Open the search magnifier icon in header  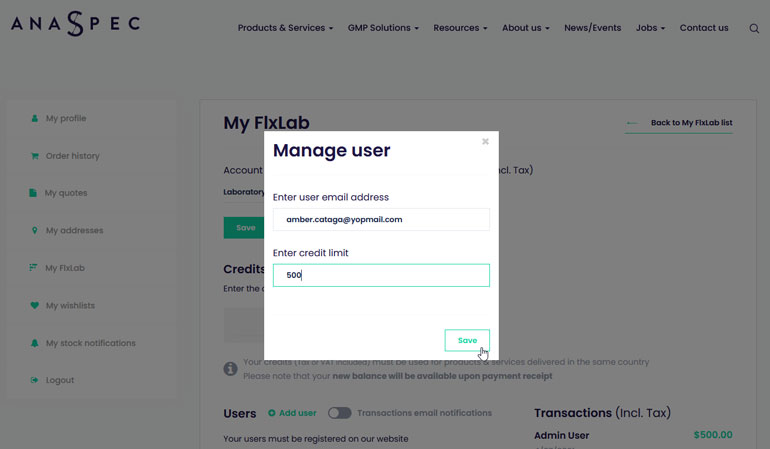pos(754,28)
